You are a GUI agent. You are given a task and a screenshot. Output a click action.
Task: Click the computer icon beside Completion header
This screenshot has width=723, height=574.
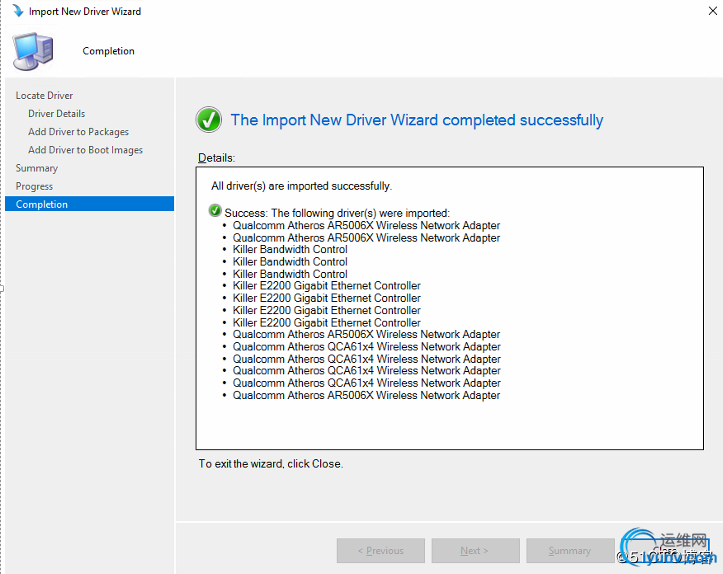click(33, 51)
